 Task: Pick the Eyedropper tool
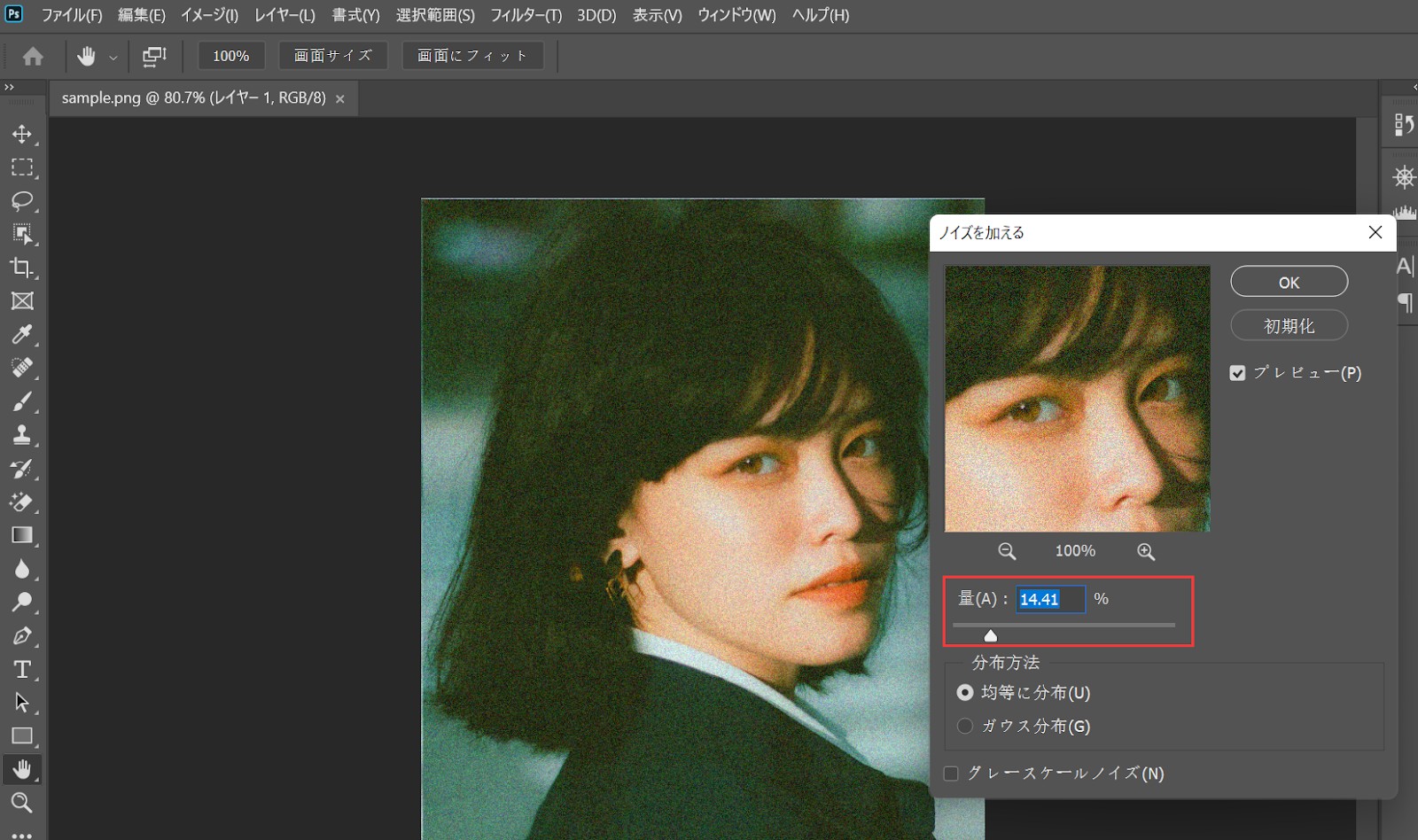(x=22, y=334)
